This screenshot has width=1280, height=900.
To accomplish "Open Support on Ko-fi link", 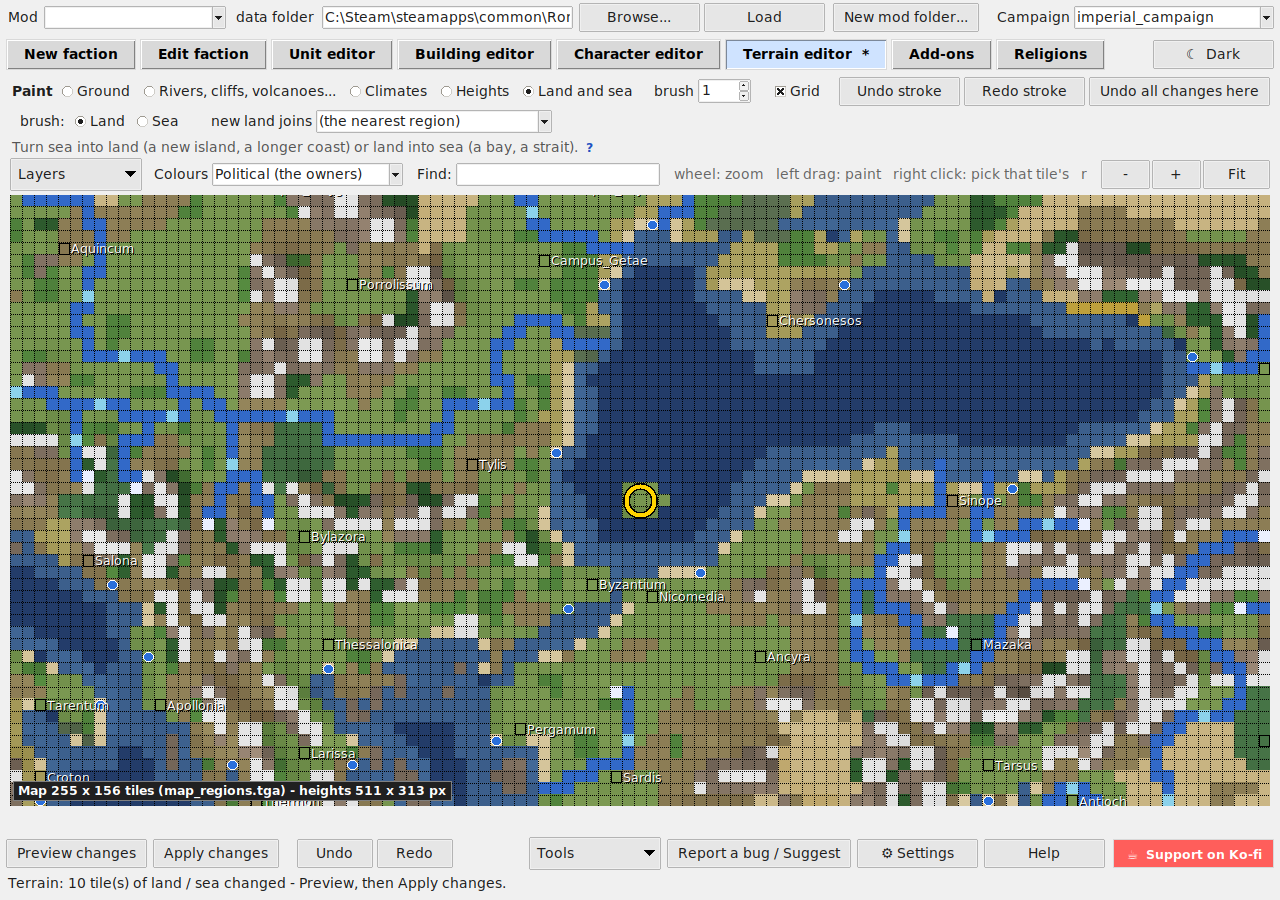I will click(x=1193, y=854).
